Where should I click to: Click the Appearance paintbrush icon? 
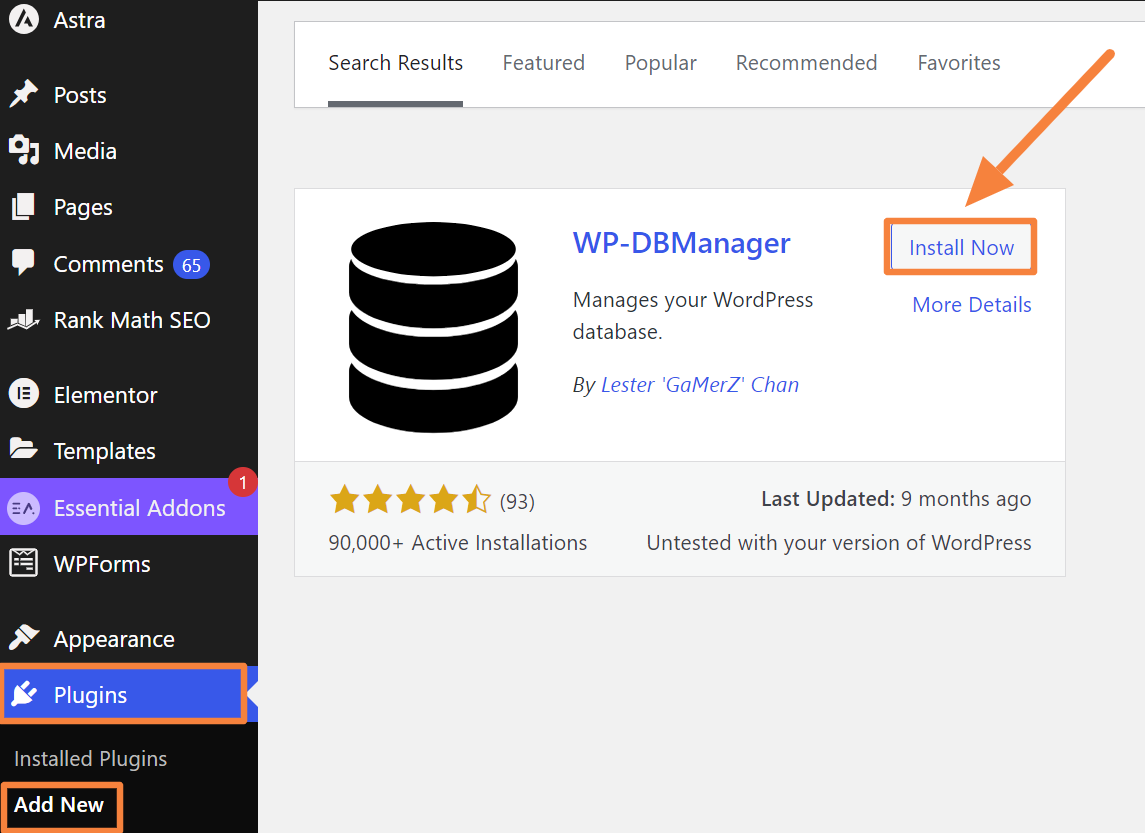click(x=23, y=637)
